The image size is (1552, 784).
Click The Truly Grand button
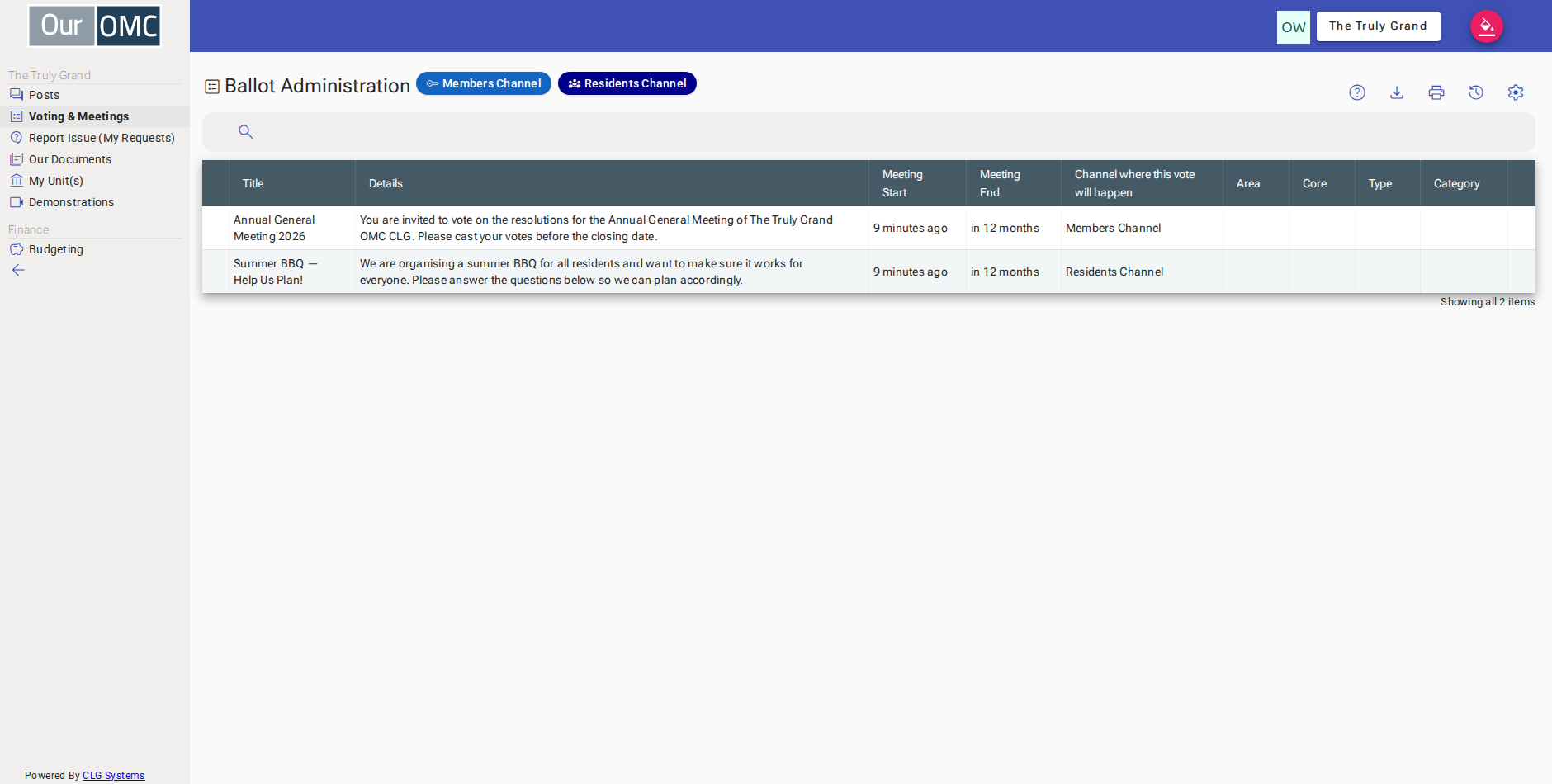pos(1378,26)
